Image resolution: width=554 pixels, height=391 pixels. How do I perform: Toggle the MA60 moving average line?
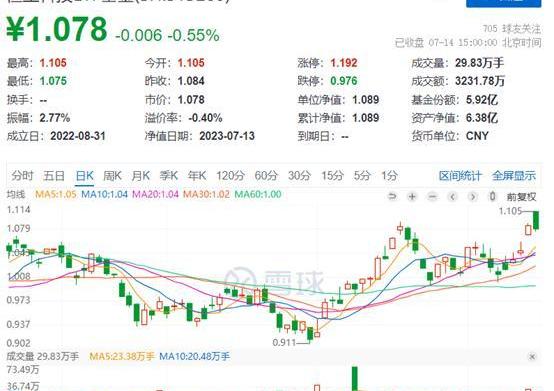[x=258, y=194]
